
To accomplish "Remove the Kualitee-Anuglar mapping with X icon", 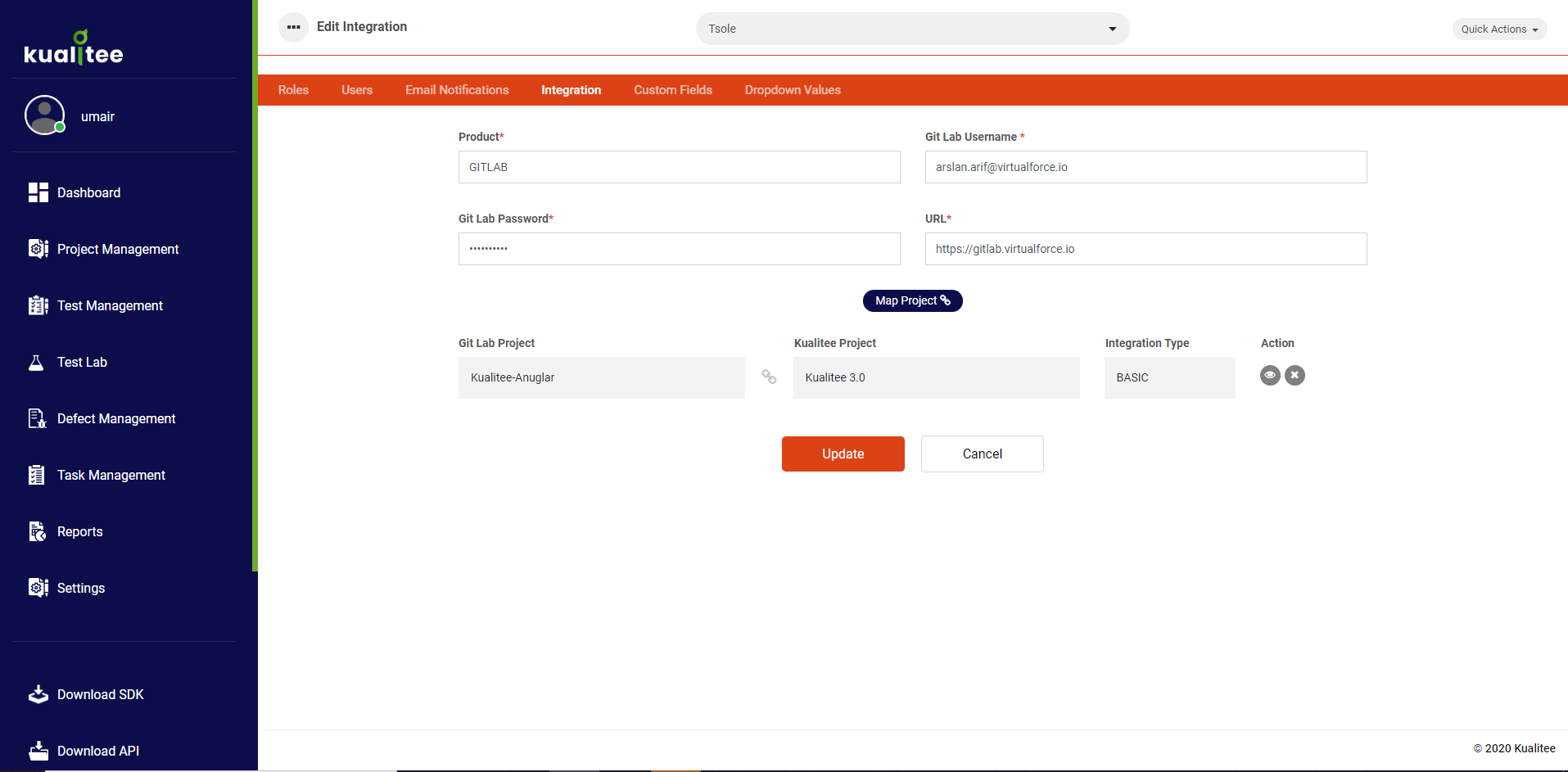I will (x=1295, y=375).
